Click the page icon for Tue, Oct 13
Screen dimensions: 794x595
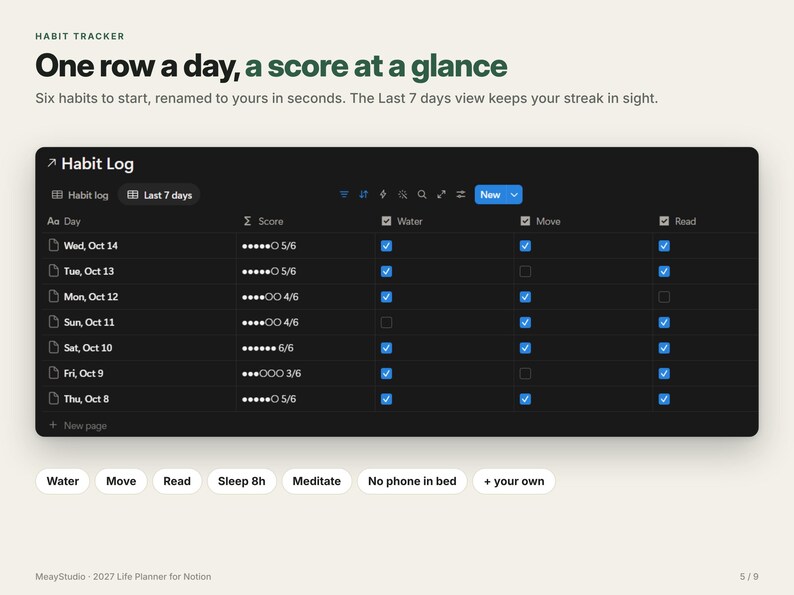click(x=53, y=271)
